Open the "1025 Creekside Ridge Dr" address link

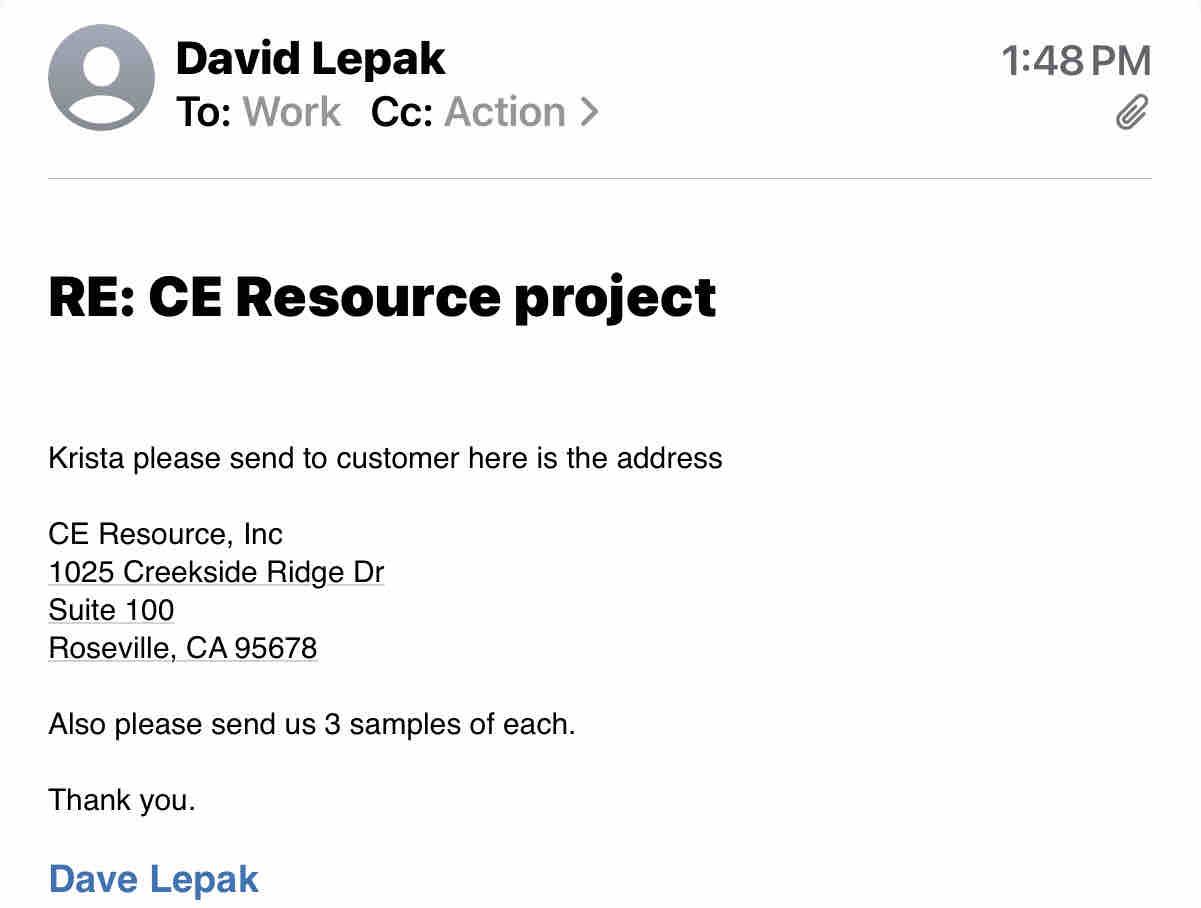(x=216, y=572)
